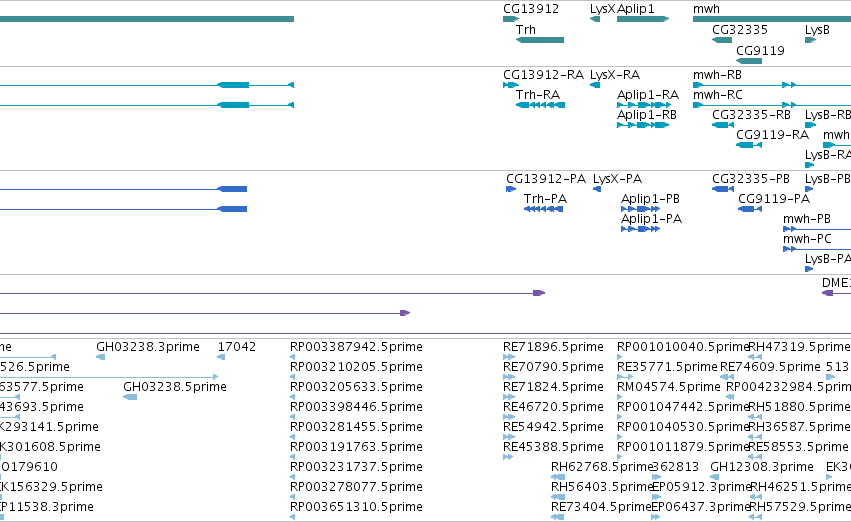Select EST RP001010040.5prime
The width and height of the screenshot is (851, 522).
coord(683,347)
